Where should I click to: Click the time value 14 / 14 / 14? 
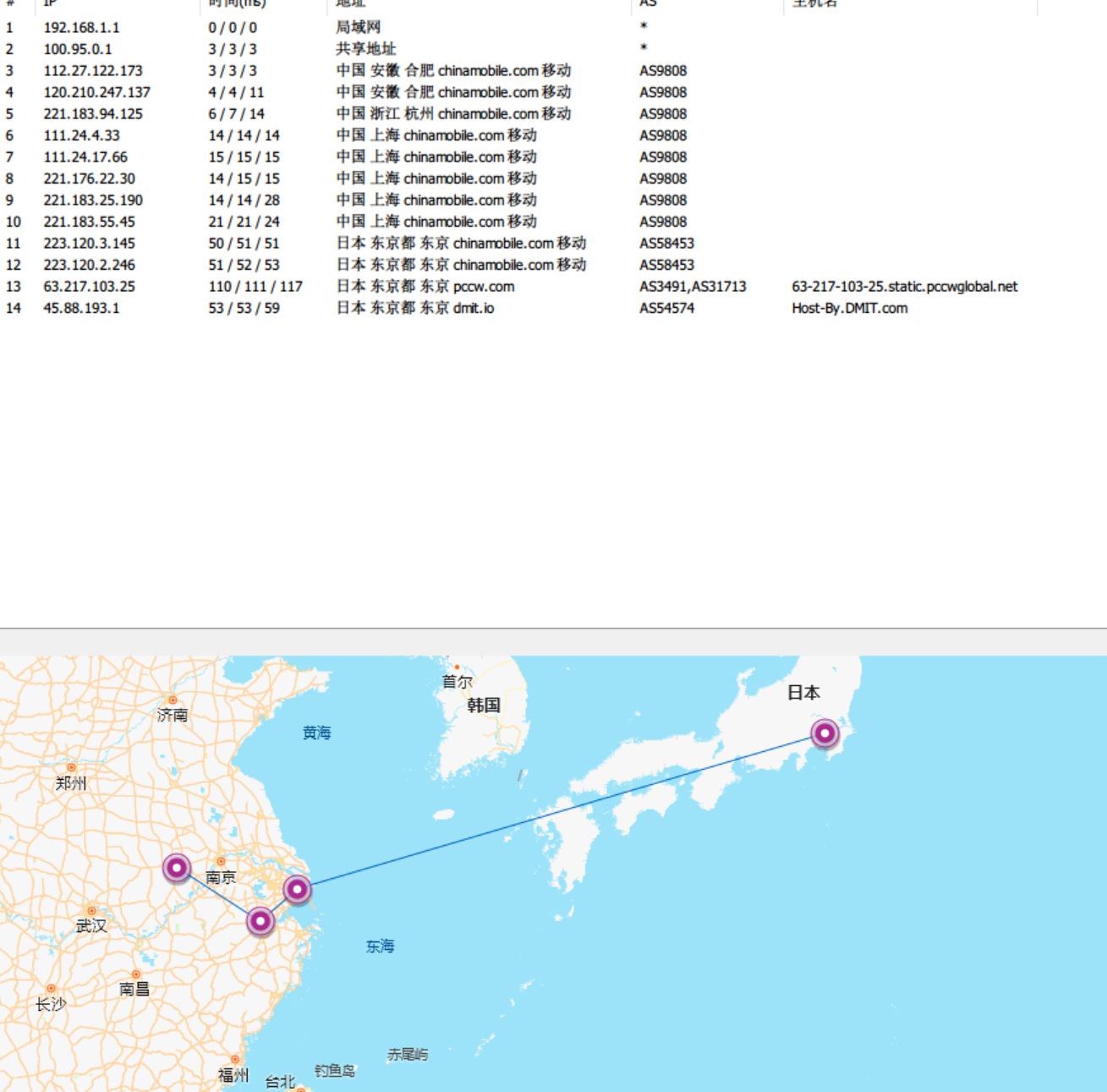[x=244, y=135]
